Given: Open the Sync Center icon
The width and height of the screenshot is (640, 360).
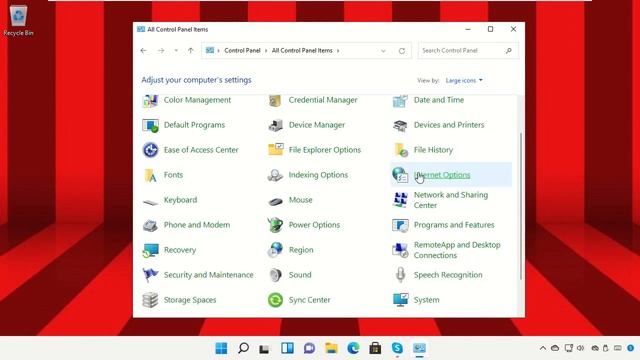Looking at the screenshot, I should (276, 300).
